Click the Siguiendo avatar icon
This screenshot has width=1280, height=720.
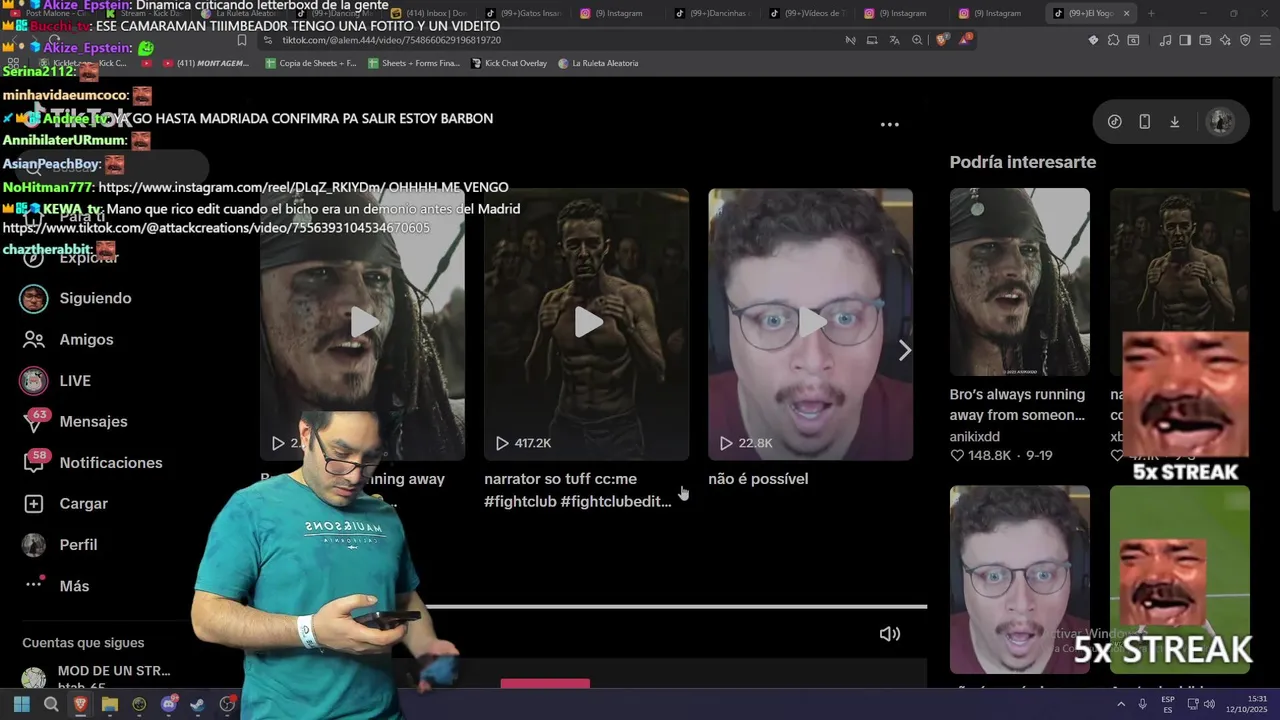tap(34, 298)
